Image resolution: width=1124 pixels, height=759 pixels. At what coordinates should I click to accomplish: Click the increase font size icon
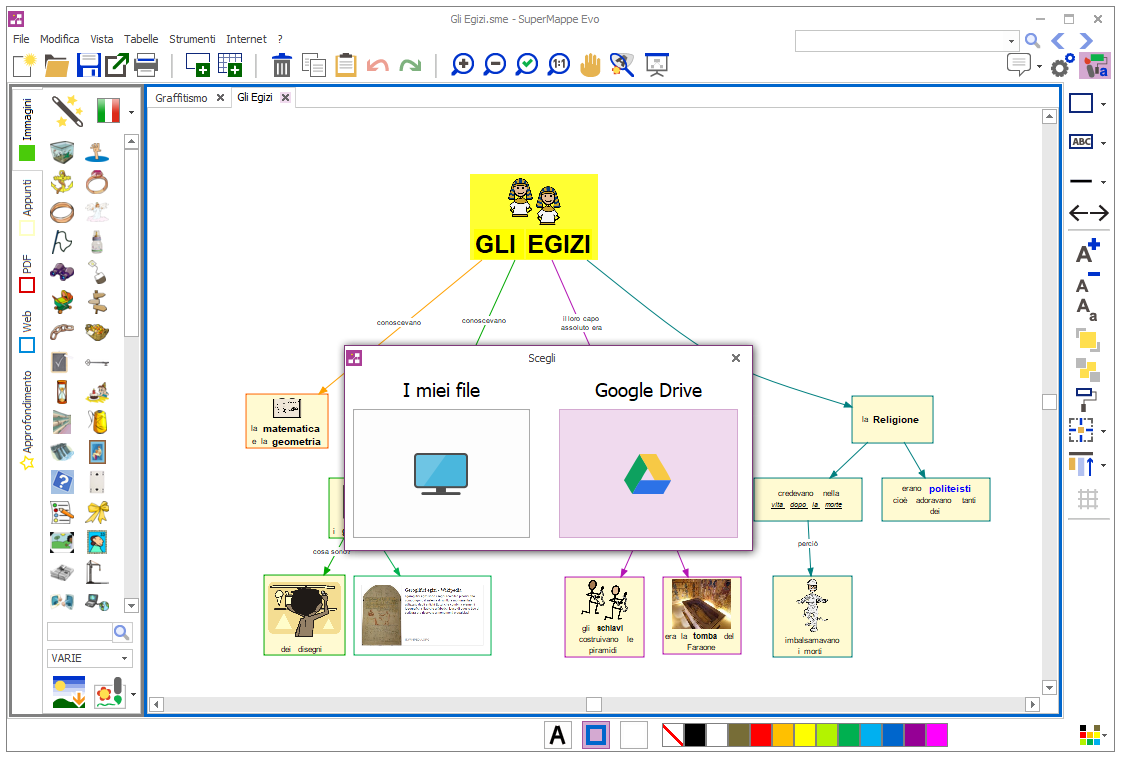pyautogui.click(x=1088, y=252)
